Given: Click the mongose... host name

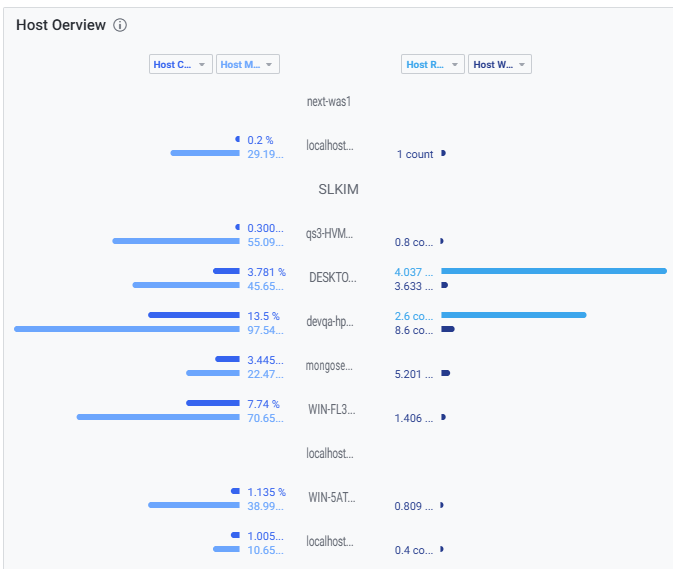Looking at the screenshot, I should tap(329, 365).
